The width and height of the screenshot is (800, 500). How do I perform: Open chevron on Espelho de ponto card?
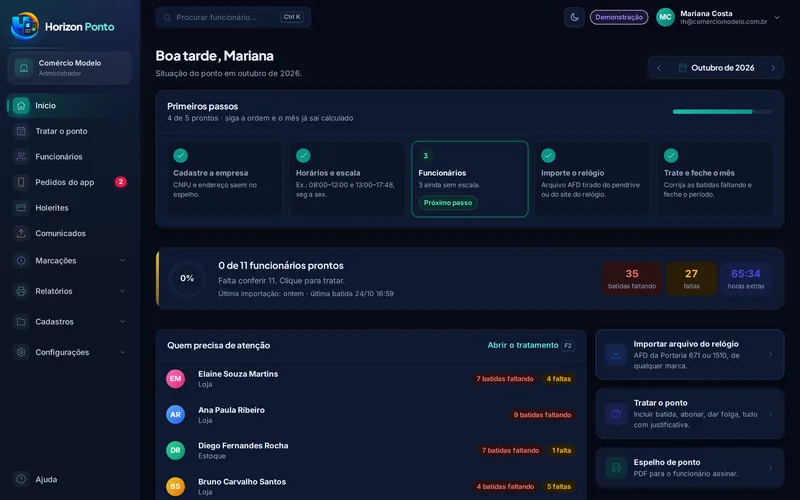(x=770, y=468)
